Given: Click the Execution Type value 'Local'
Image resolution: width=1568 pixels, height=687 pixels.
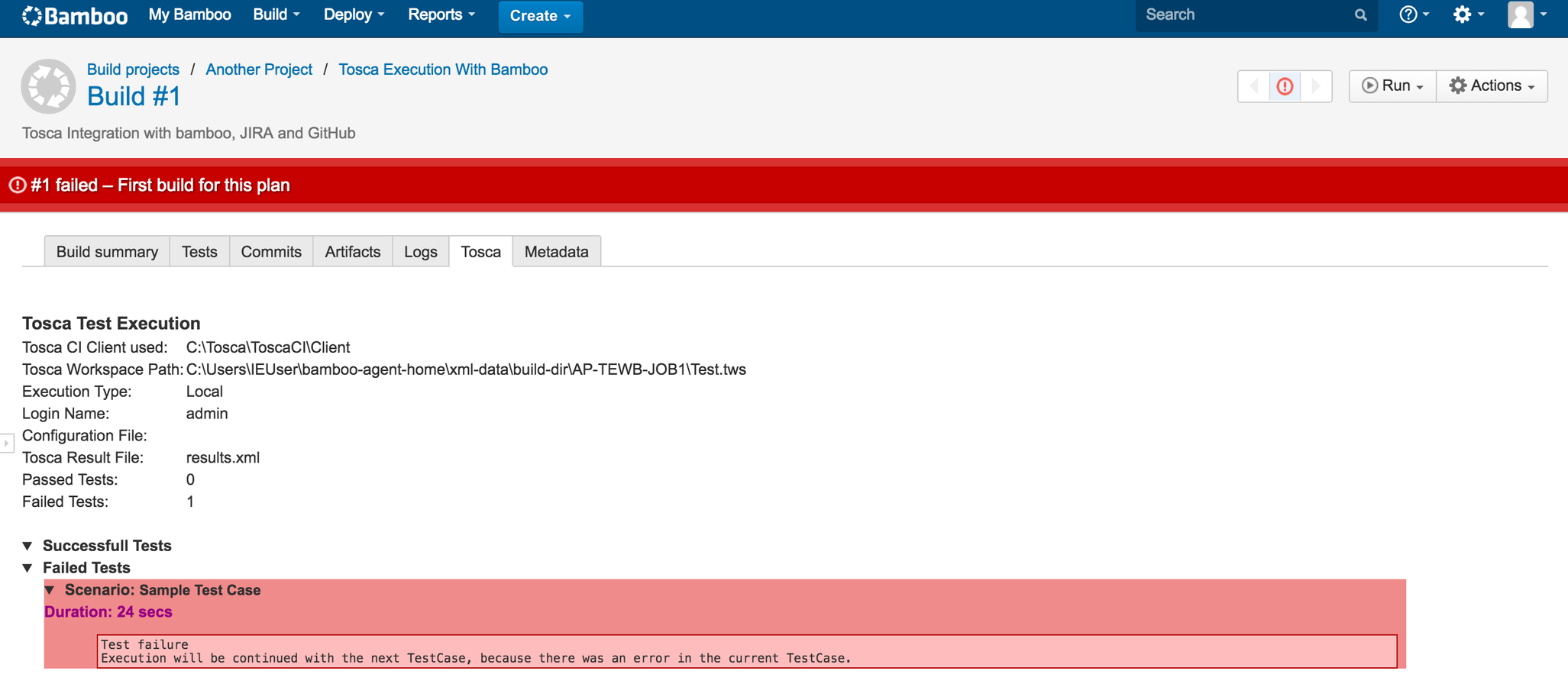Looking at the screenshot, I should pos(205,392).
